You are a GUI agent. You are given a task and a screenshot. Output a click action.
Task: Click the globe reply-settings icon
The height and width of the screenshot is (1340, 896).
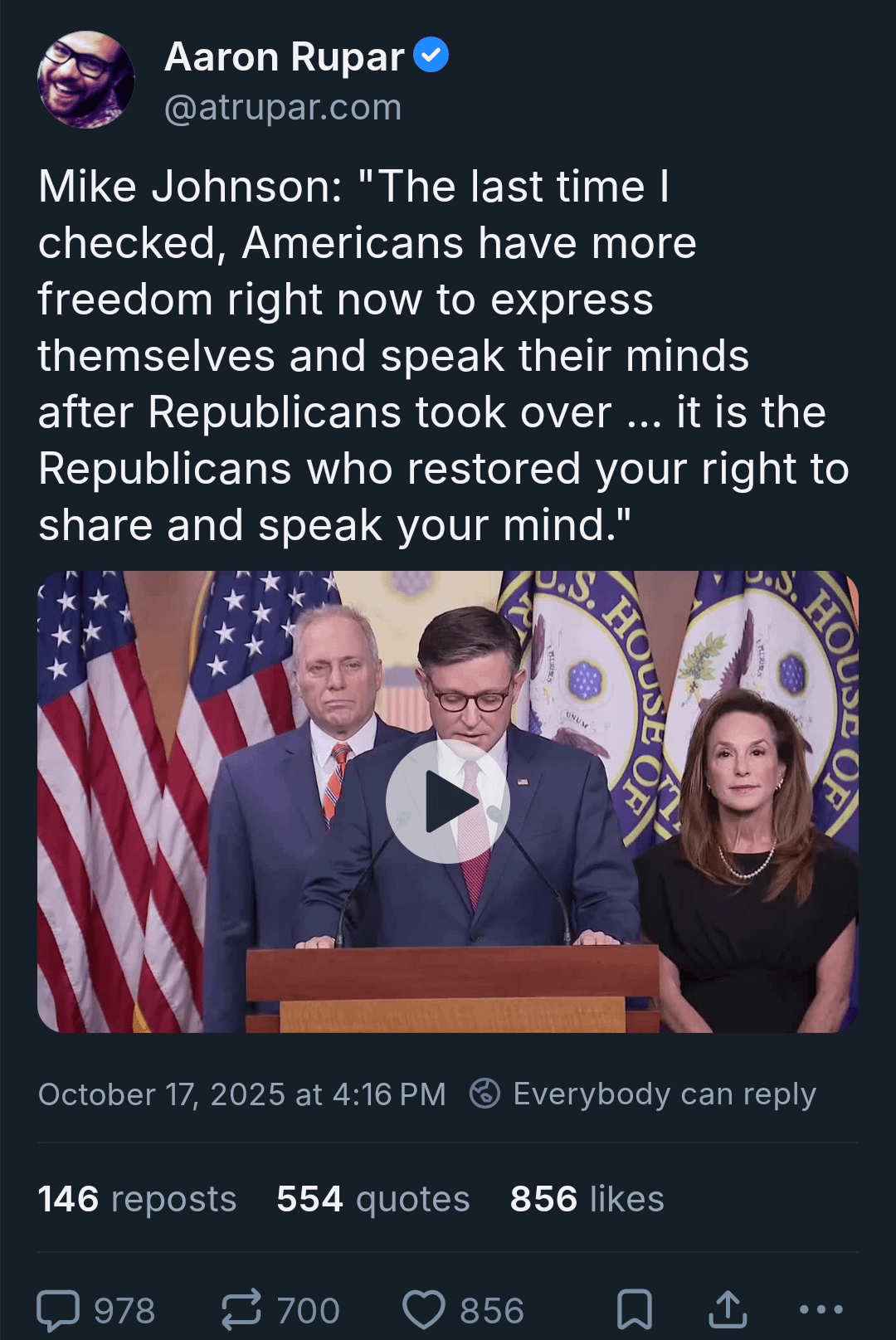click(x=485, y=1094)
